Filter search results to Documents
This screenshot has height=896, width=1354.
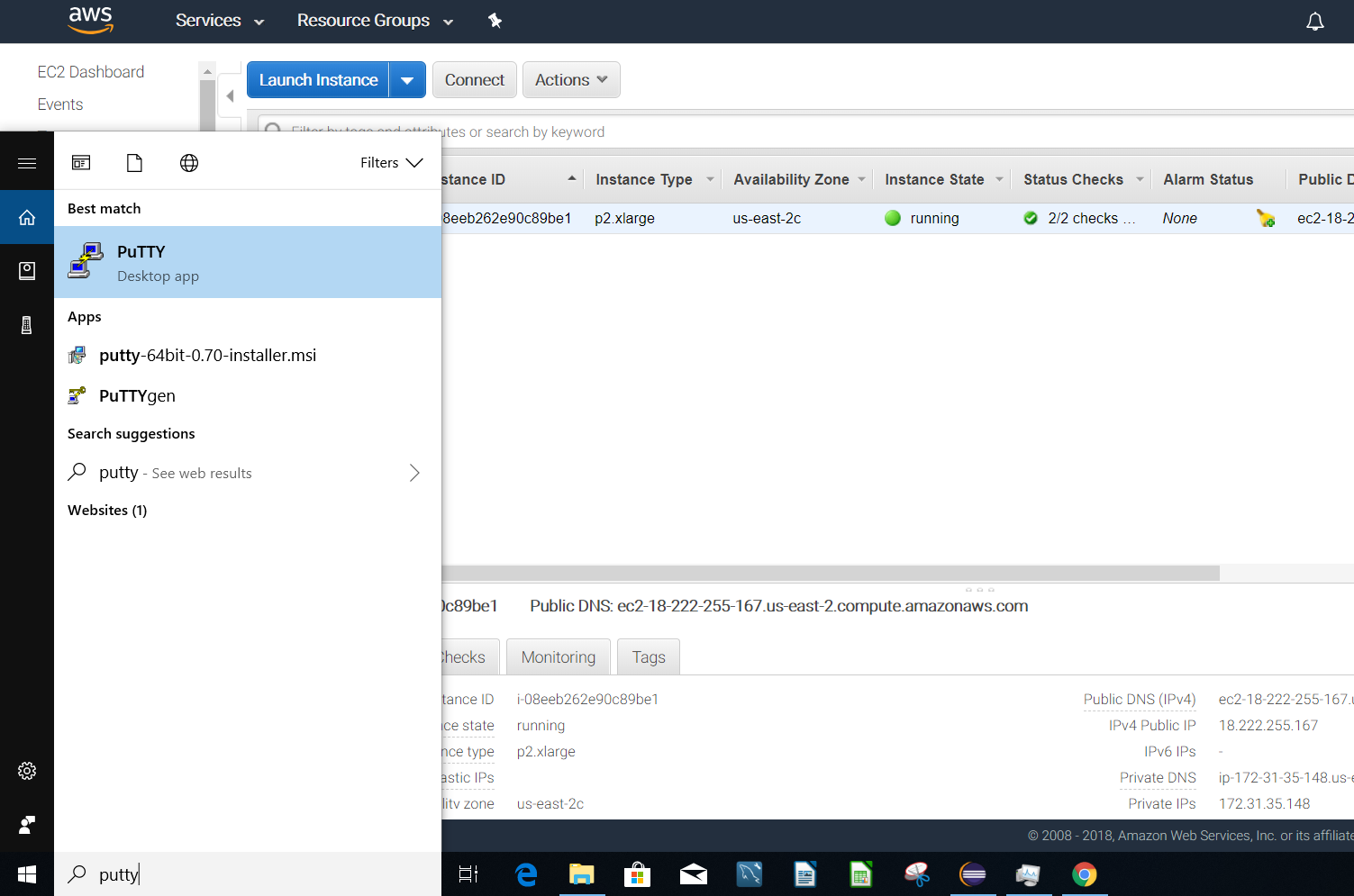tap(134, 162)
